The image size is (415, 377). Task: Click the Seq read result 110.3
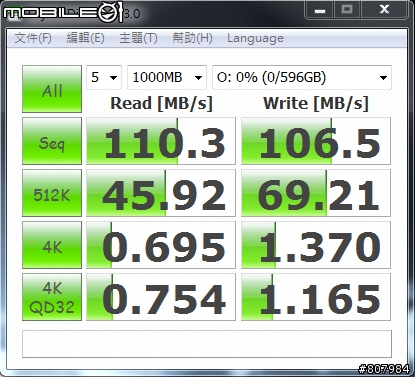click(x=161, y=141)
